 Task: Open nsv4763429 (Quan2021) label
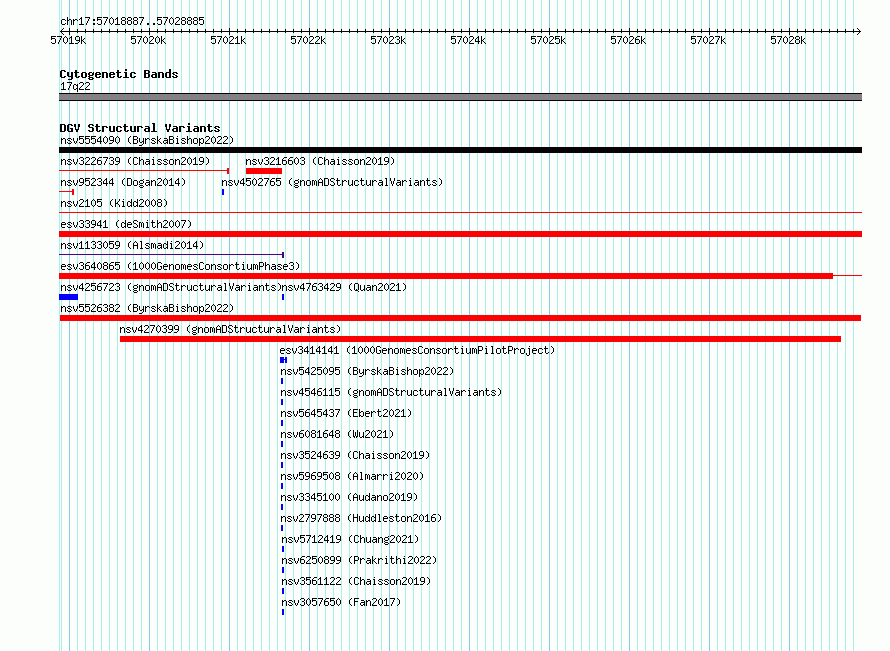345,287
